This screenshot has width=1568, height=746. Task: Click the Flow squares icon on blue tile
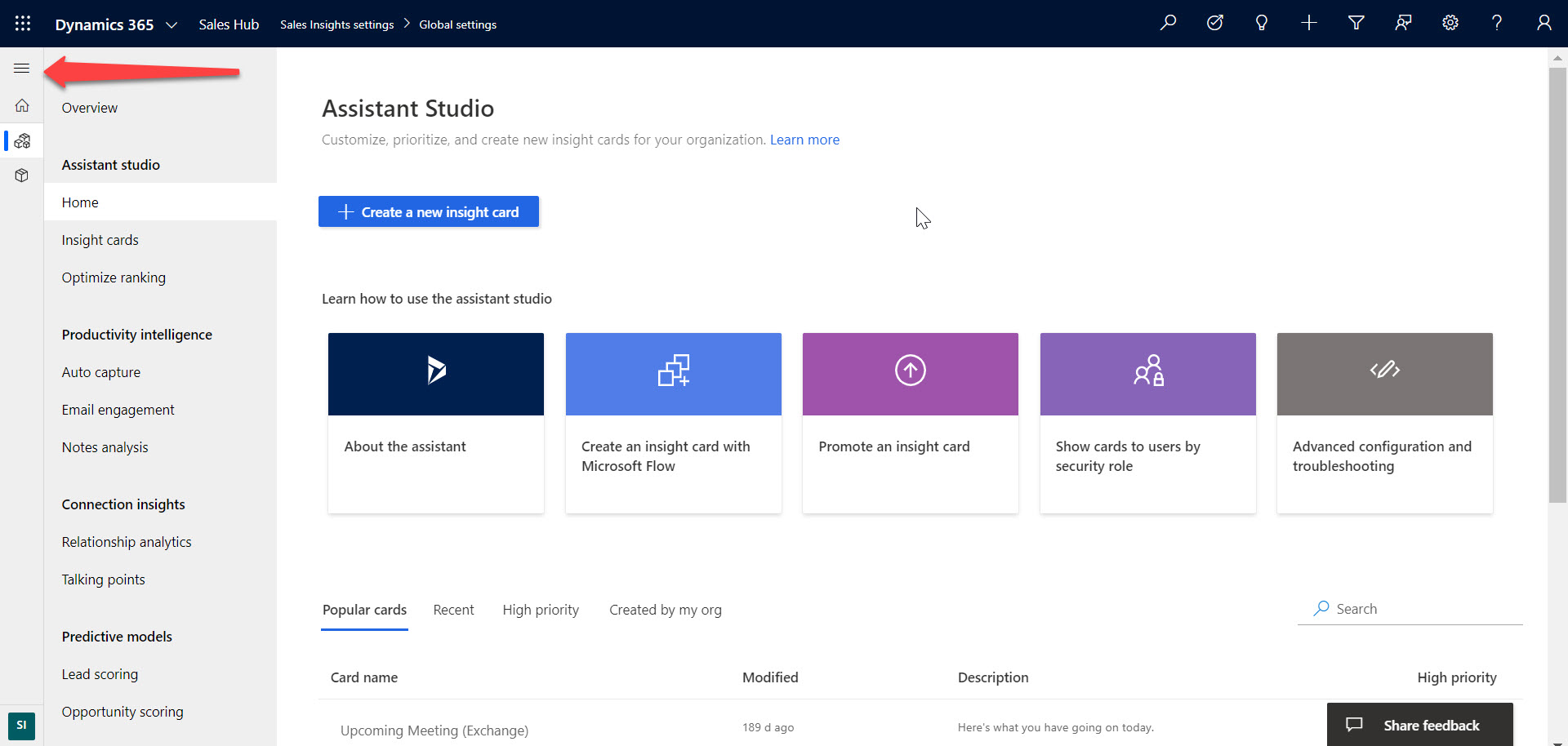tap(674, 371)
